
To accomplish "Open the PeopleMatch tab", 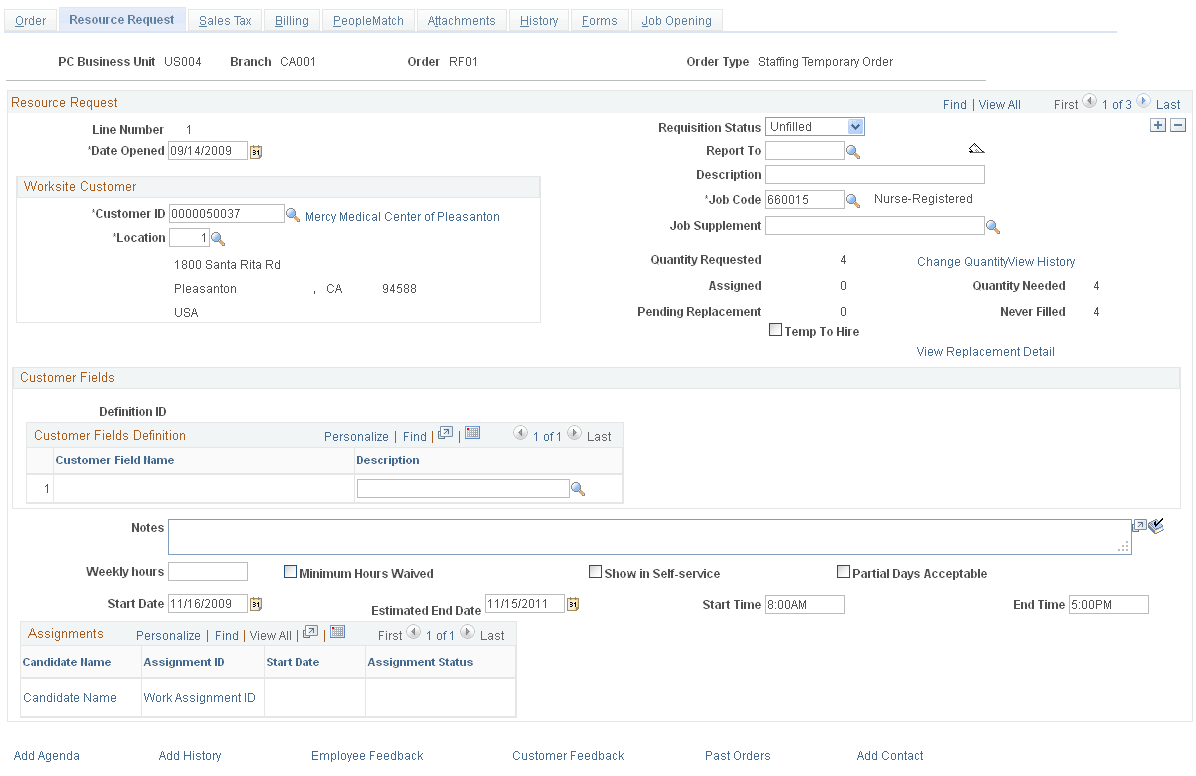I will click(x=368, y=21).
